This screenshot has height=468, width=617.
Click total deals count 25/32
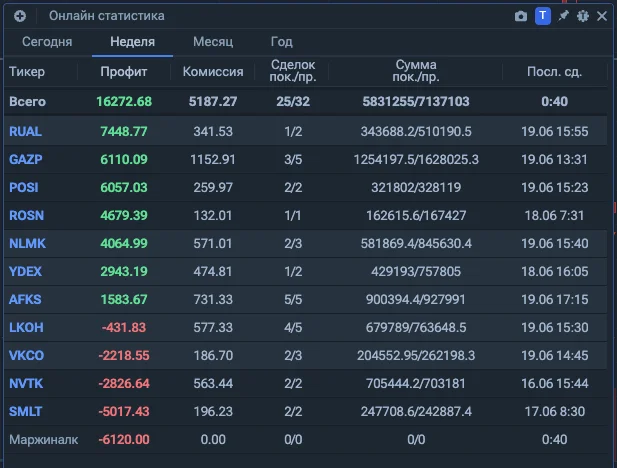tap(293, 102)
